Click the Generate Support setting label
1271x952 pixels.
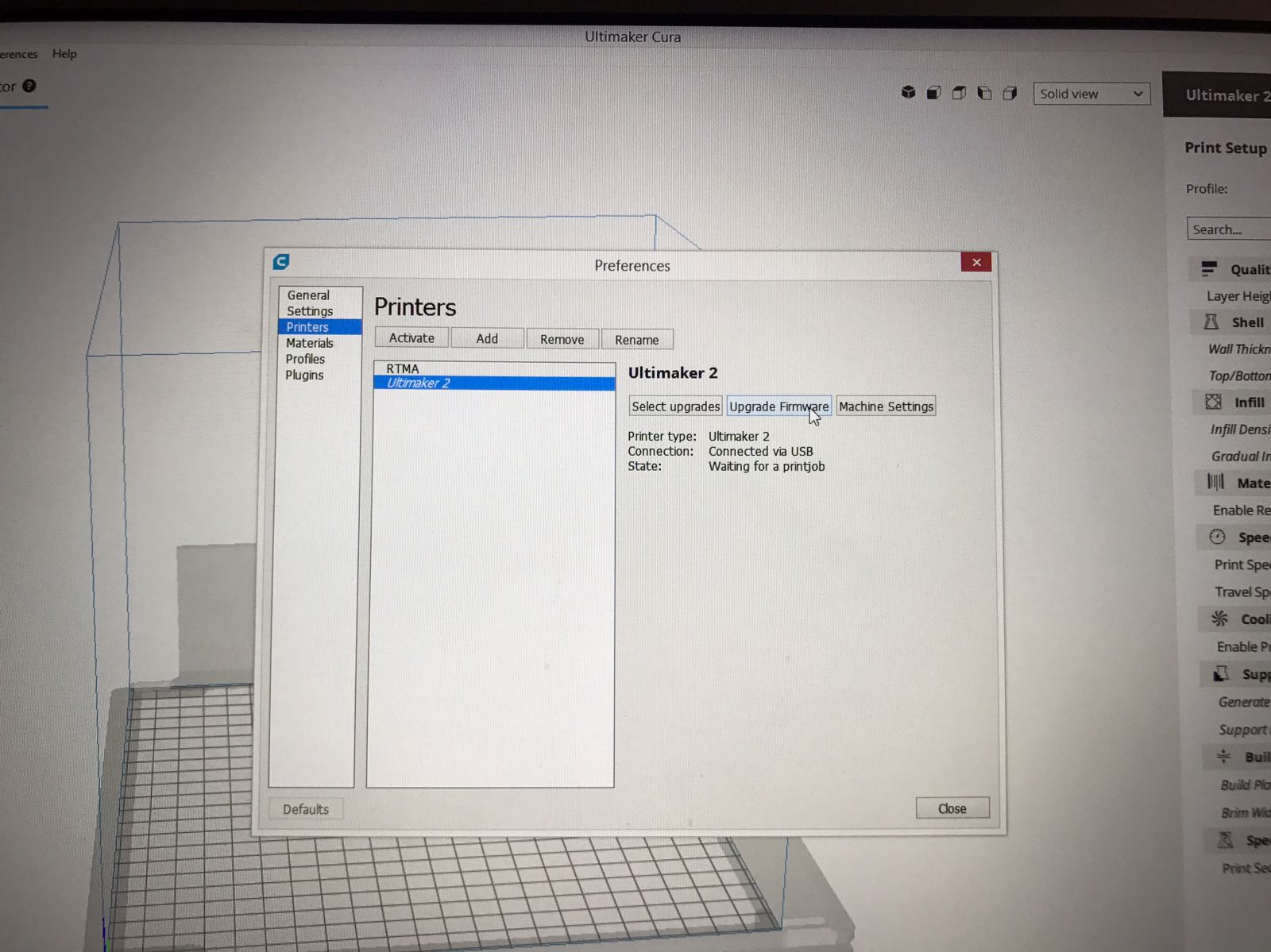tap(1245, 702)
